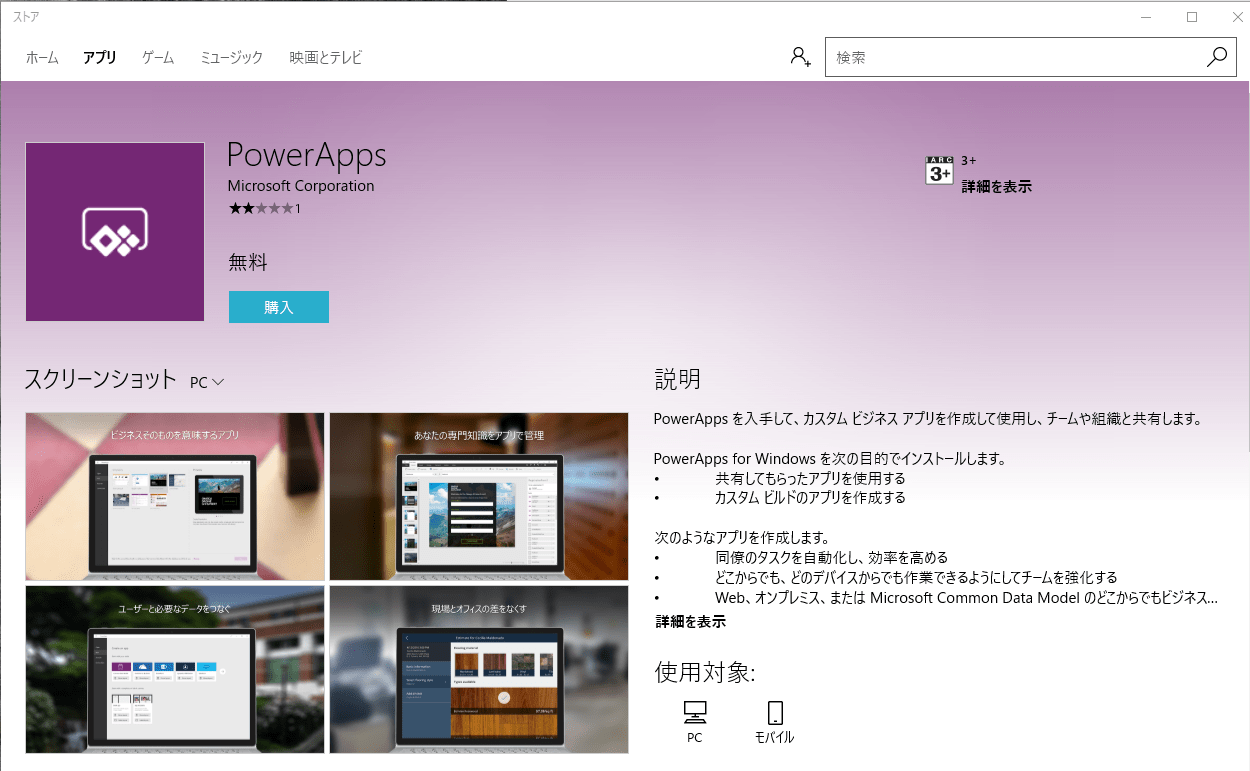Click the ARC 3+ rating badge

coord(939,170)
